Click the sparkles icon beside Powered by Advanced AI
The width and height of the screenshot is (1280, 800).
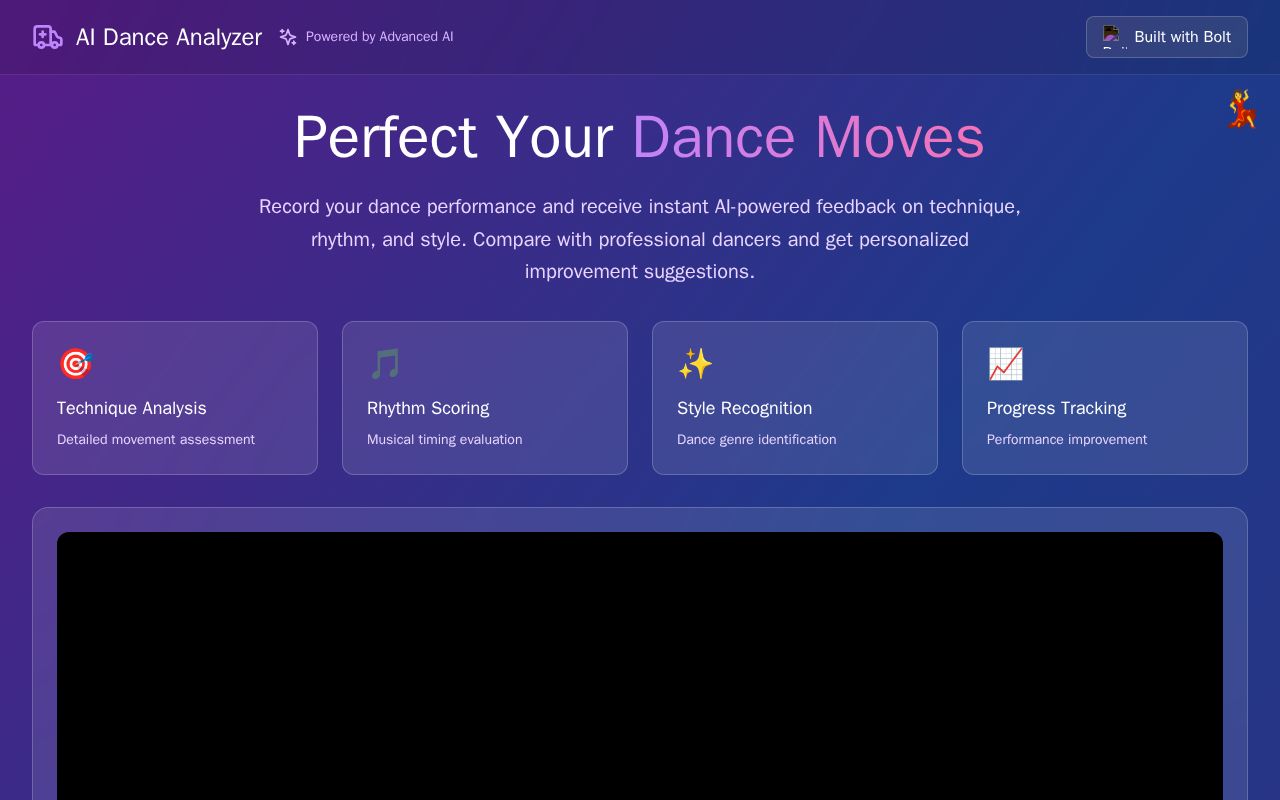[x=288, y=37]
